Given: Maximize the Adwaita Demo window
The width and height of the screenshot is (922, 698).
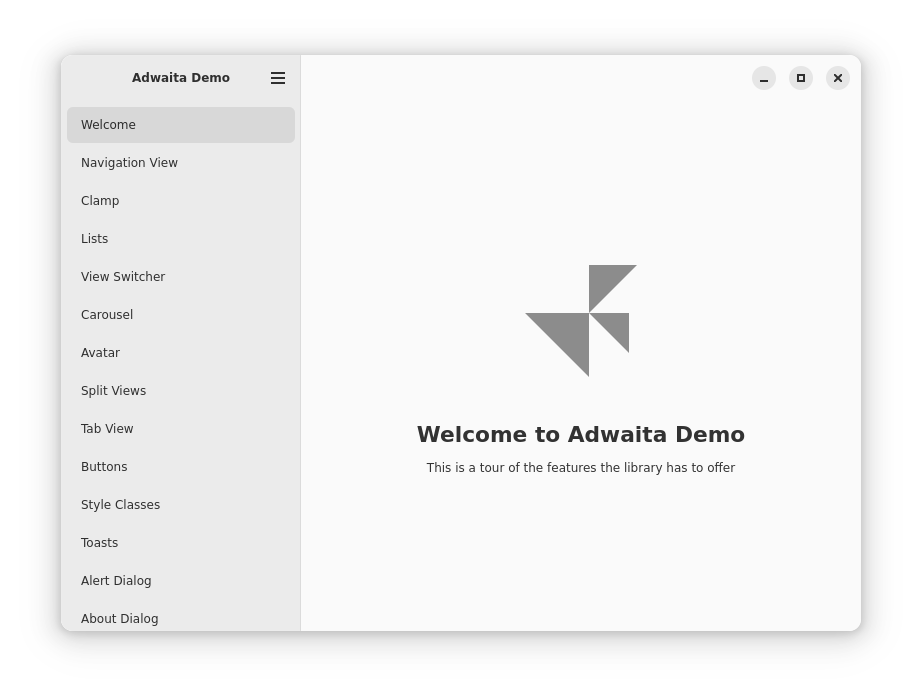Looking at the screenshot, I should pos(801,78).
